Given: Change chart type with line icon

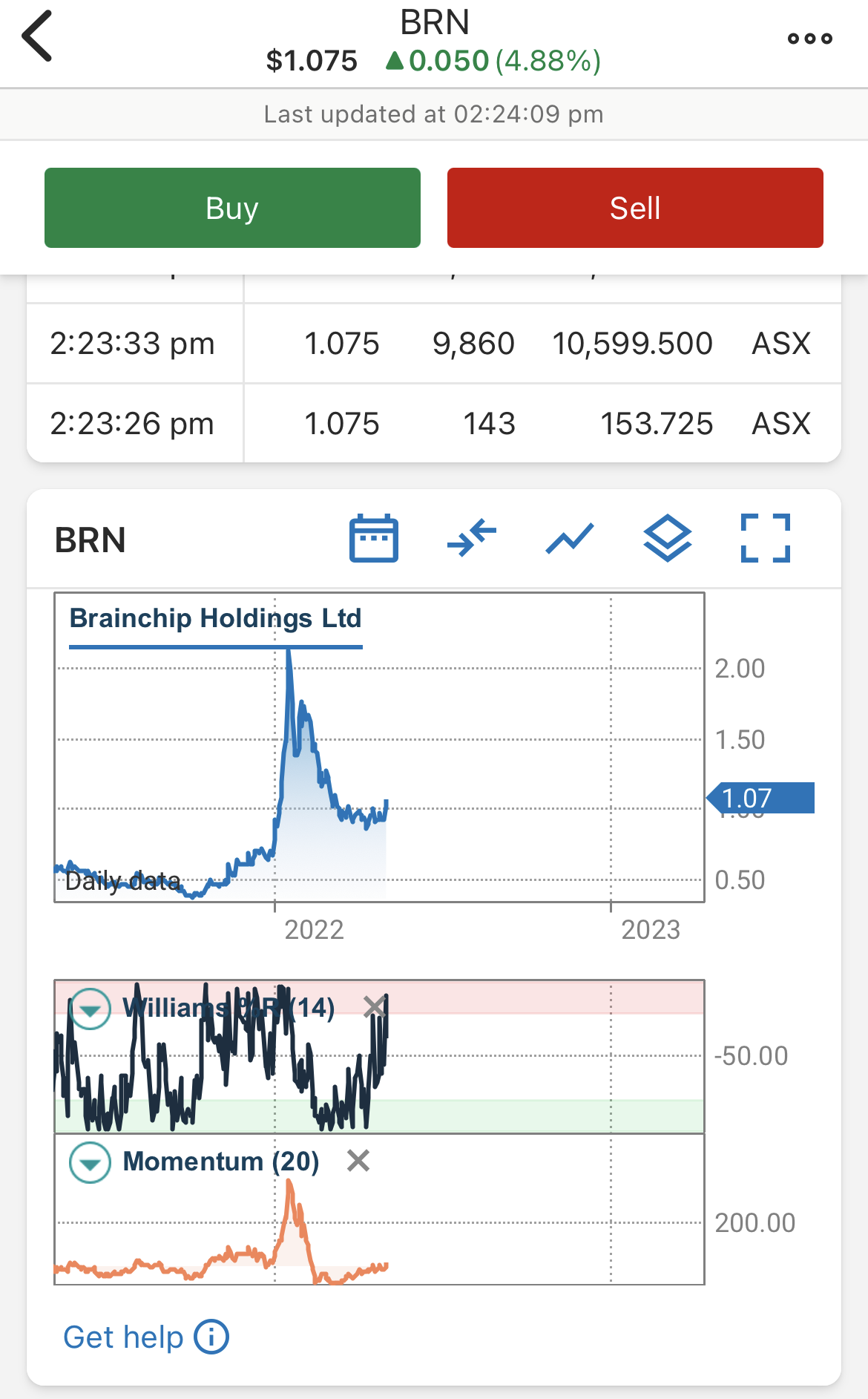Looking at the screenshot, I should click(570, 538).
